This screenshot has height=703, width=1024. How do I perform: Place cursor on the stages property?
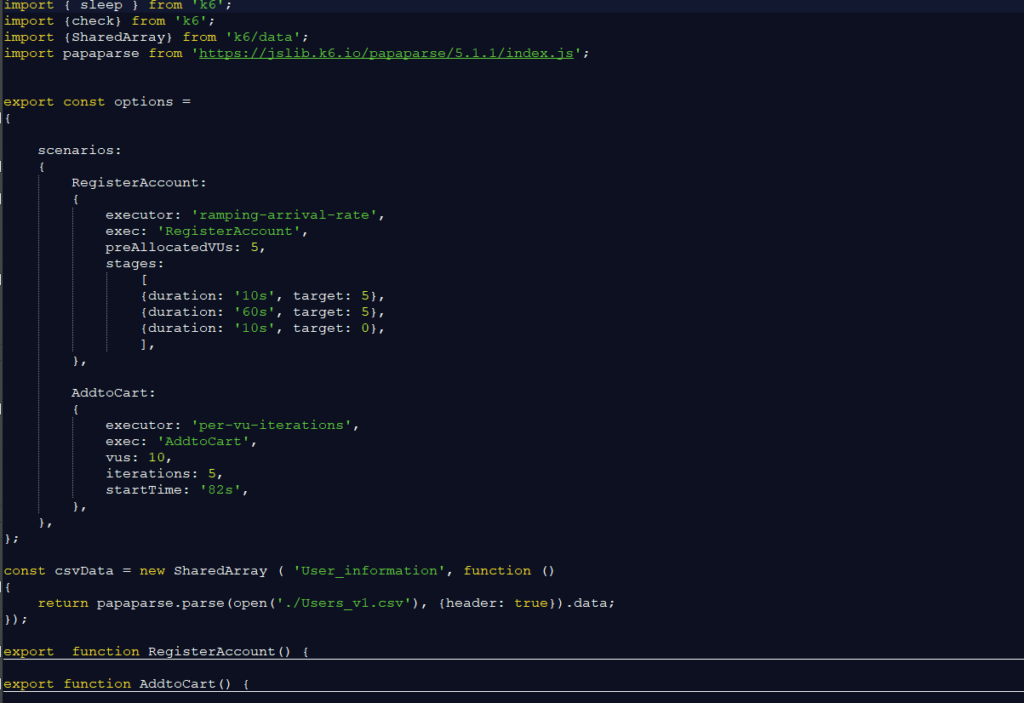pyautogui.click(x=133, y=264)
